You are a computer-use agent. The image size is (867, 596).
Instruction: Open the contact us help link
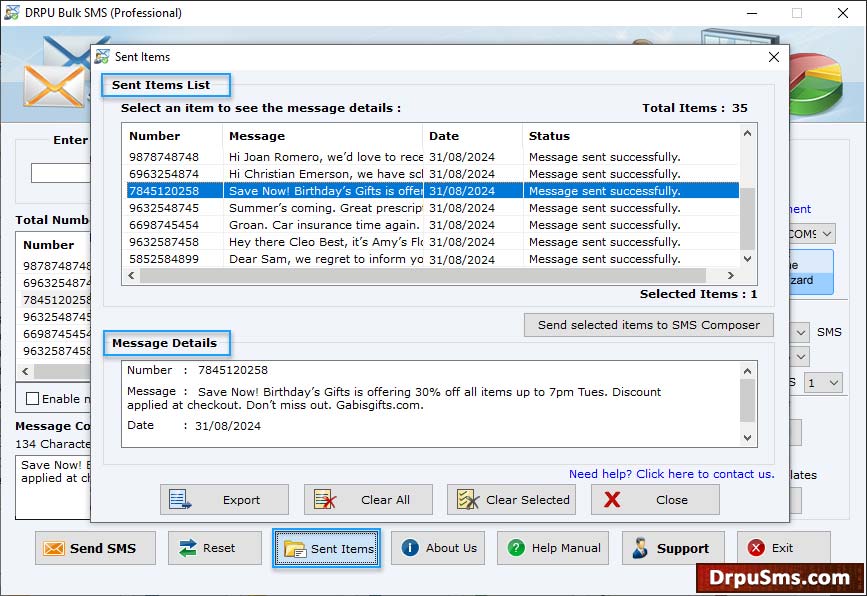tap(671, 474)
